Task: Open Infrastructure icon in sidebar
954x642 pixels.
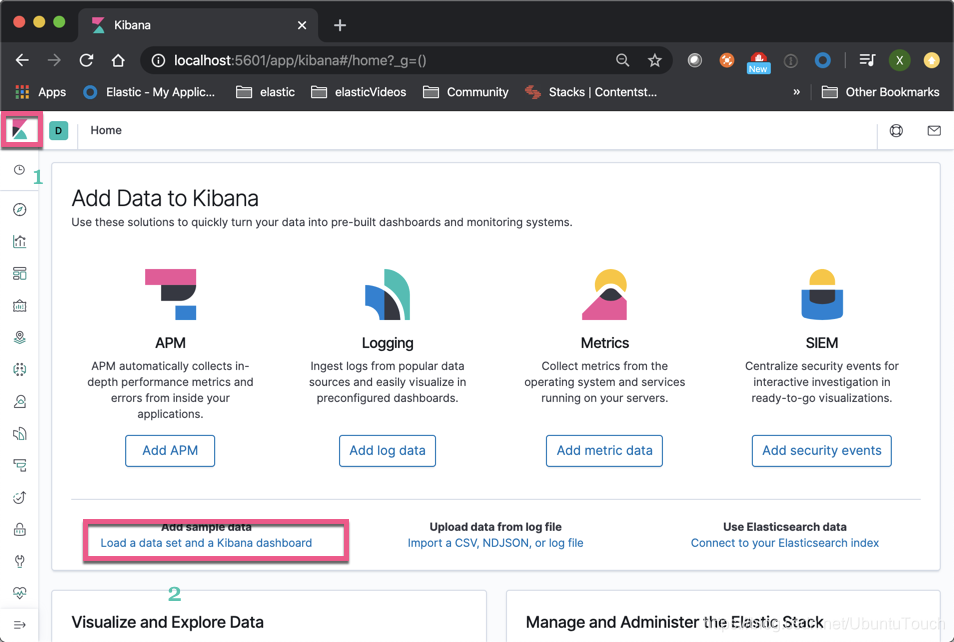Action: 19,402
